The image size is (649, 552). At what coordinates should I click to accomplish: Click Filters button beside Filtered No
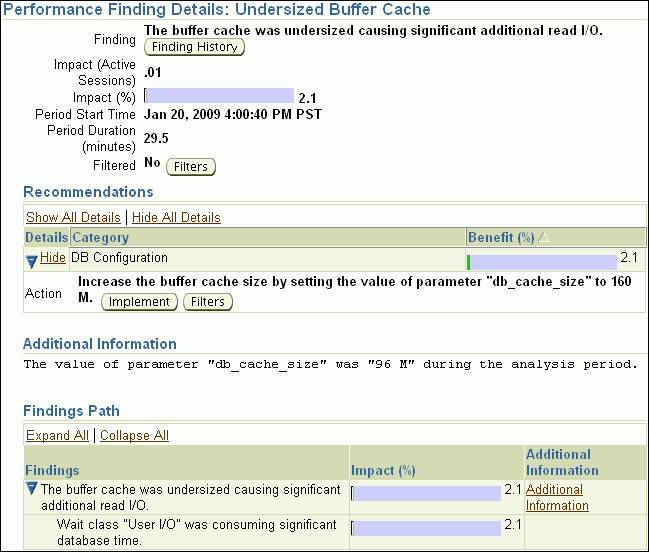[190, 167]
